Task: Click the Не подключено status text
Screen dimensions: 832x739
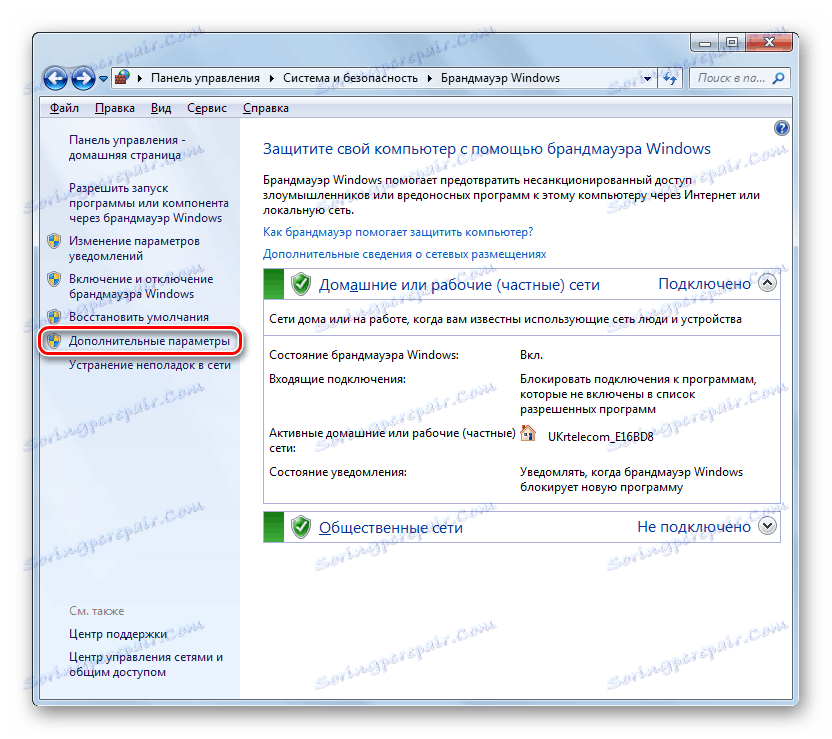Action: click(x=694, y=527)
